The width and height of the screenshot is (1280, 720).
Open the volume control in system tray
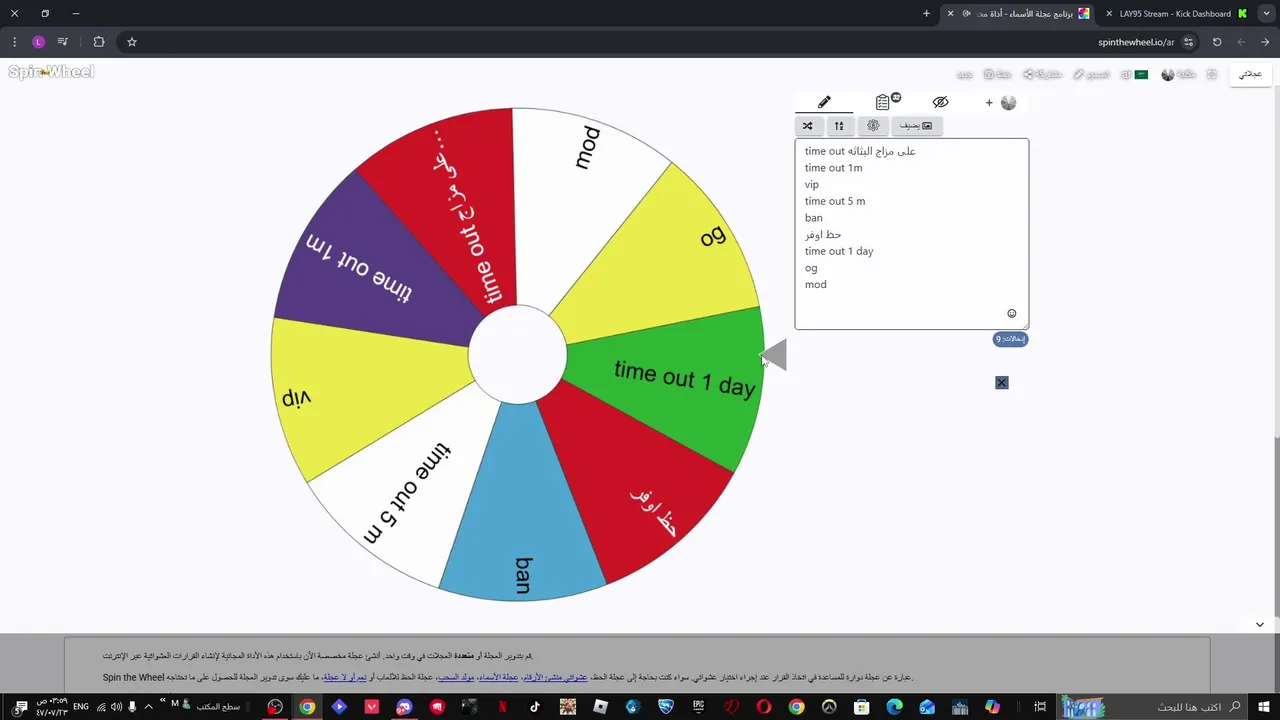tap(117, 707)
